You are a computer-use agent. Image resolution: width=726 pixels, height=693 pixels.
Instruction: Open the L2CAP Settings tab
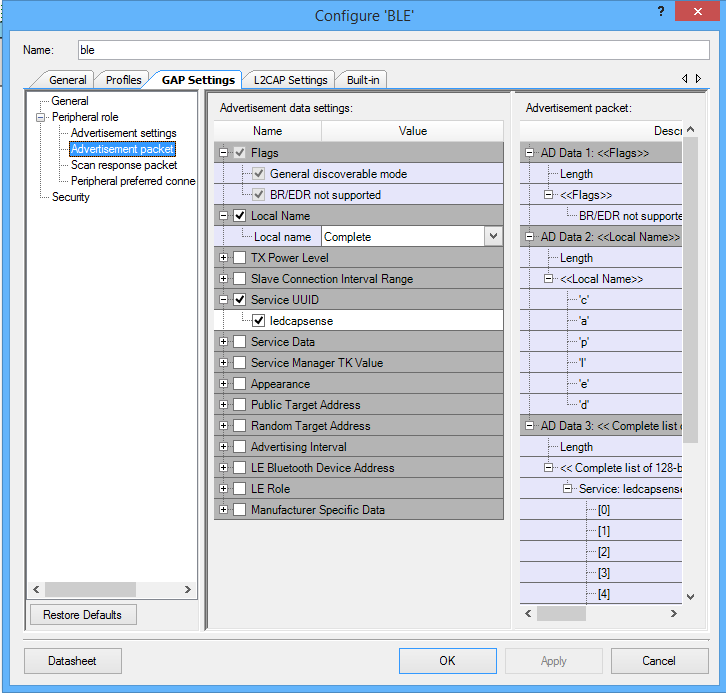click(290, 80)
